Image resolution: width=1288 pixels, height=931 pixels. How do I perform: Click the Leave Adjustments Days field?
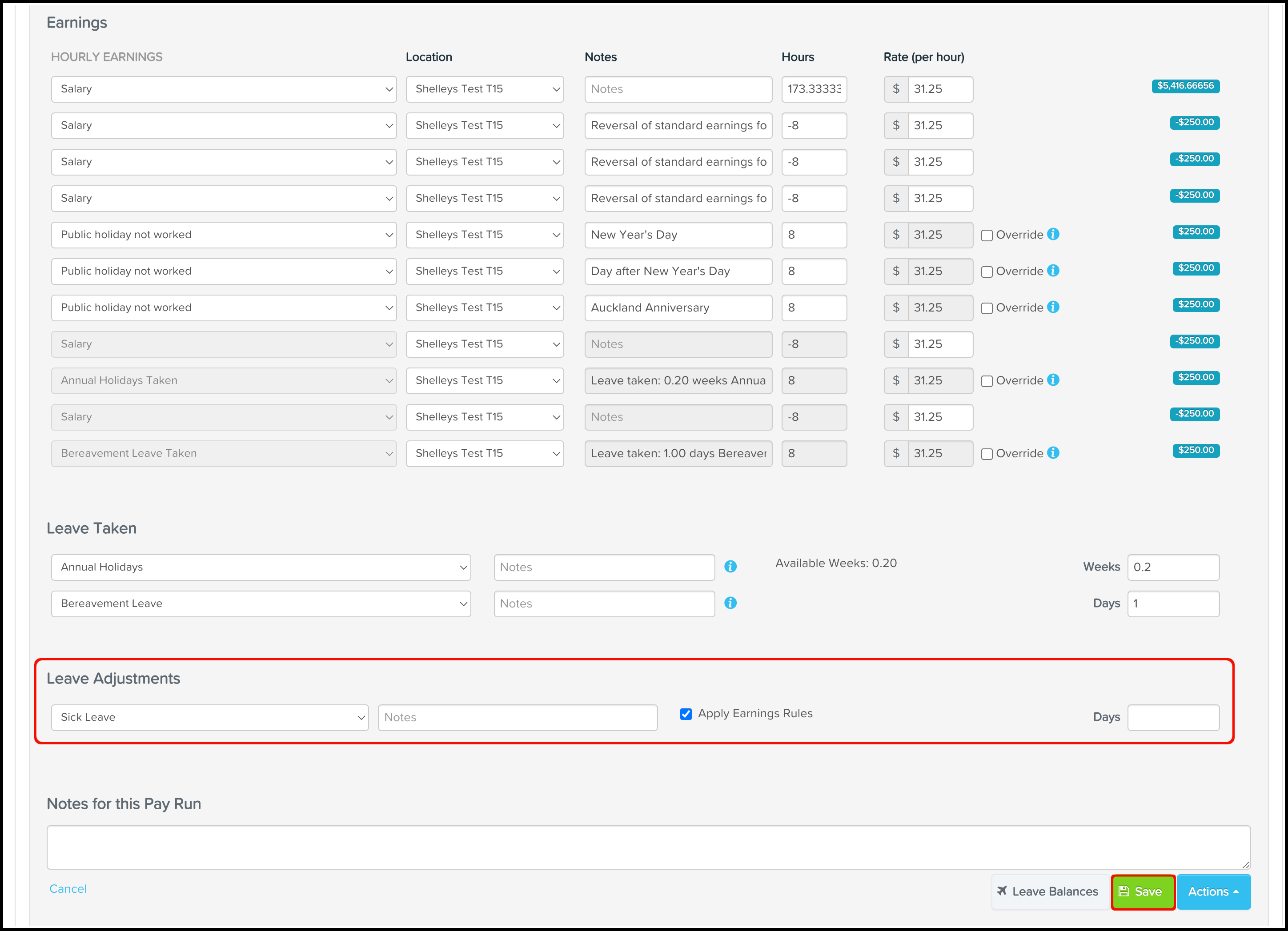click(x=1173, y=717)
